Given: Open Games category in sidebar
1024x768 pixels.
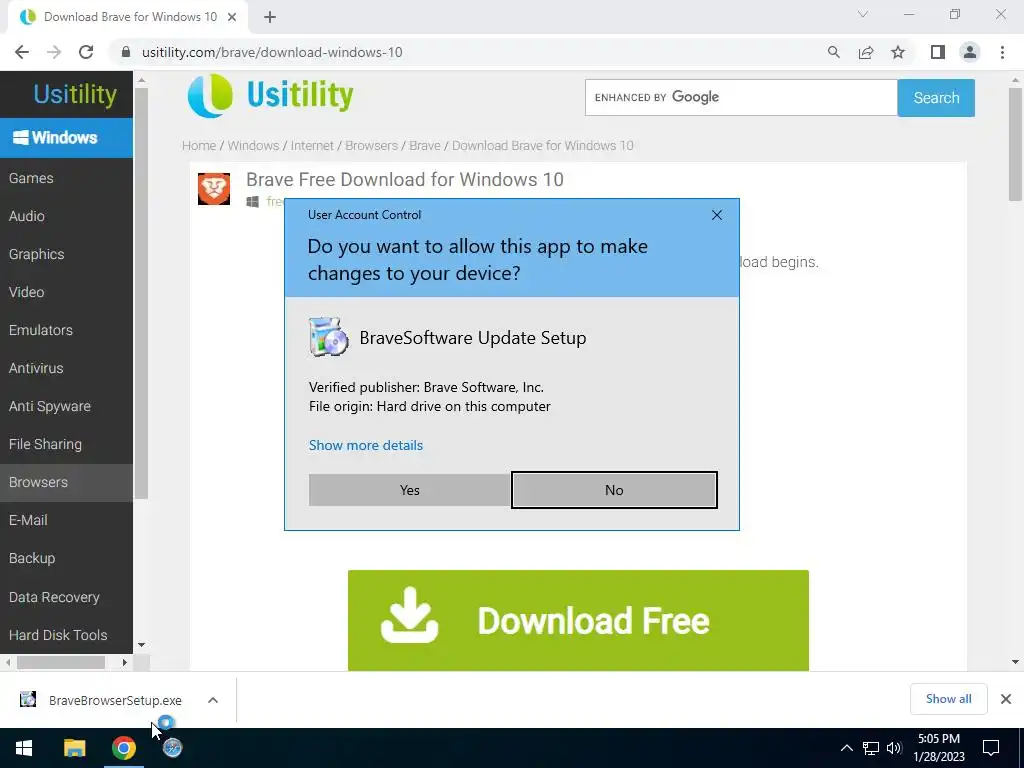Looking at the screenshot, I should tap(66, 178).
